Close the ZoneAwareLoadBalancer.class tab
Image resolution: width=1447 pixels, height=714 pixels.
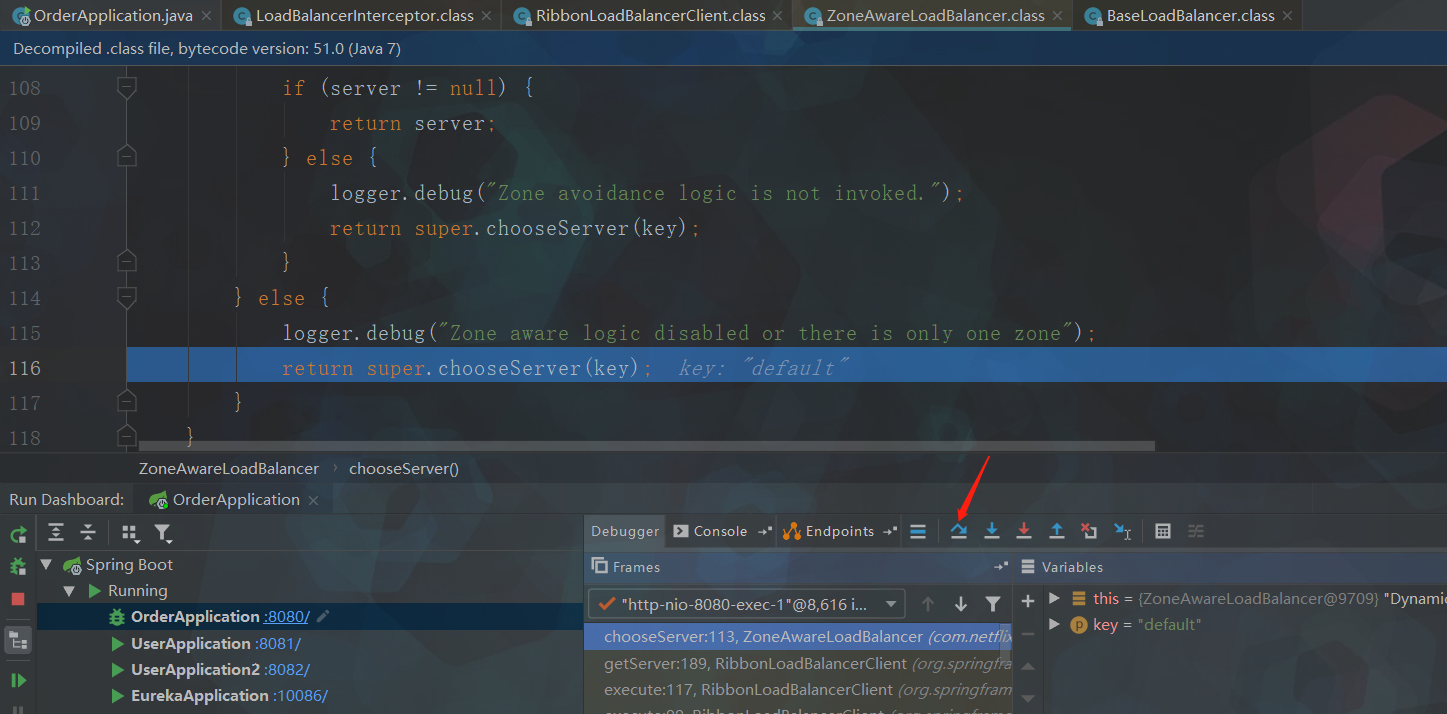[1056, 16]
